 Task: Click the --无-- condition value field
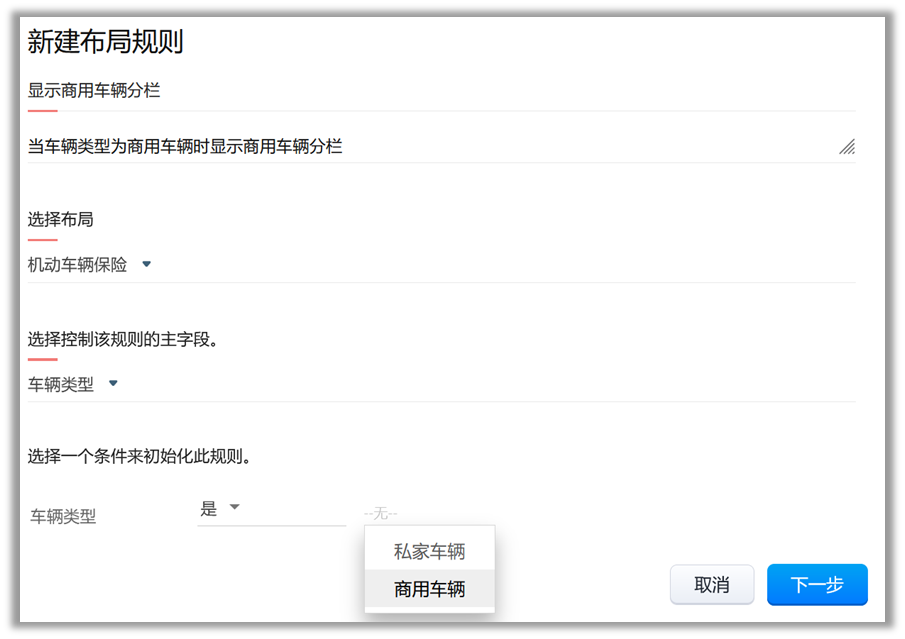click(x=381, y=513)
